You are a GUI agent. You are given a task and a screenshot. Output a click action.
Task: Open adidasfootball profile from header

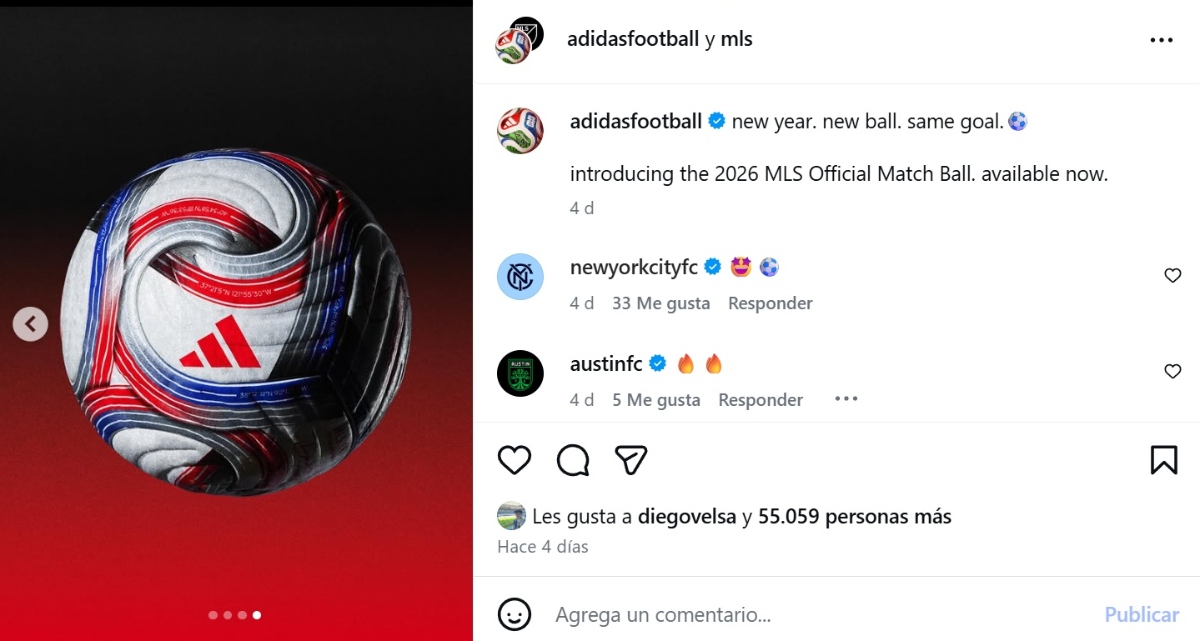[x=633, y=39]
